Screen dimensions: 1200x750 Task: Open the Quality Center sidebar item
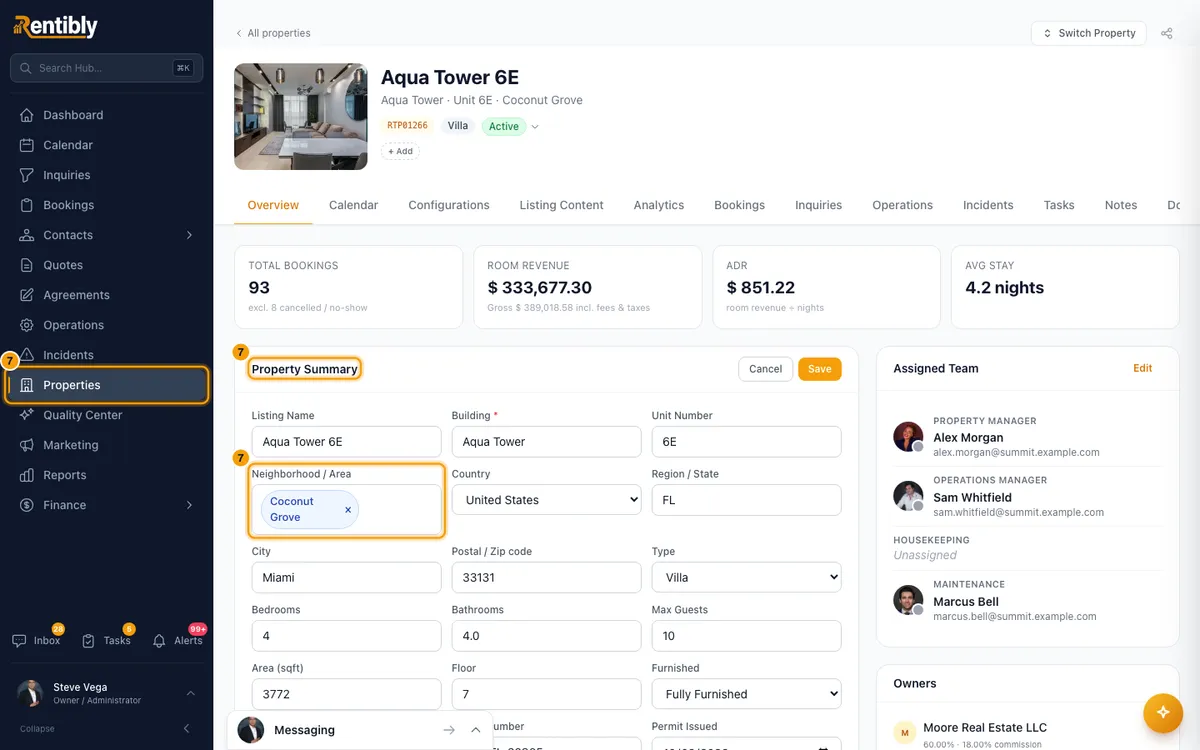pos(107,415)
